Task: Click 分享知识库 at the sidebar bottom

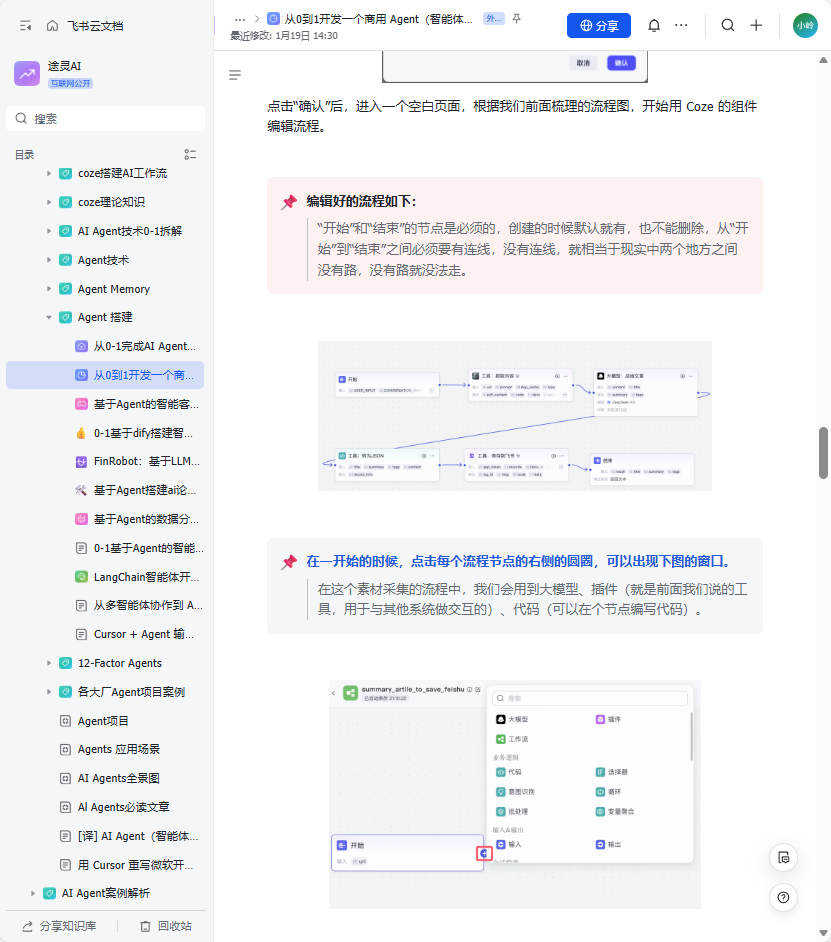Action: [x=59, y=926]
